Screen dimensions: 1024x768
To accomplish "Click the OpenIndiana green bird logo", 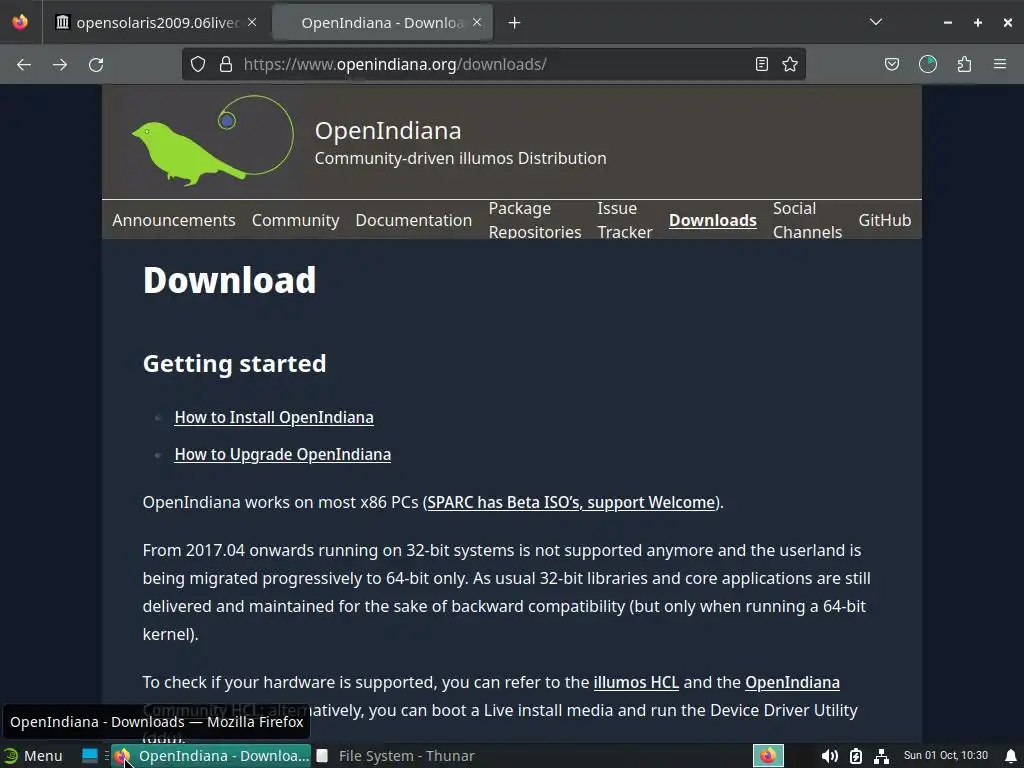I will click(213, 141).
